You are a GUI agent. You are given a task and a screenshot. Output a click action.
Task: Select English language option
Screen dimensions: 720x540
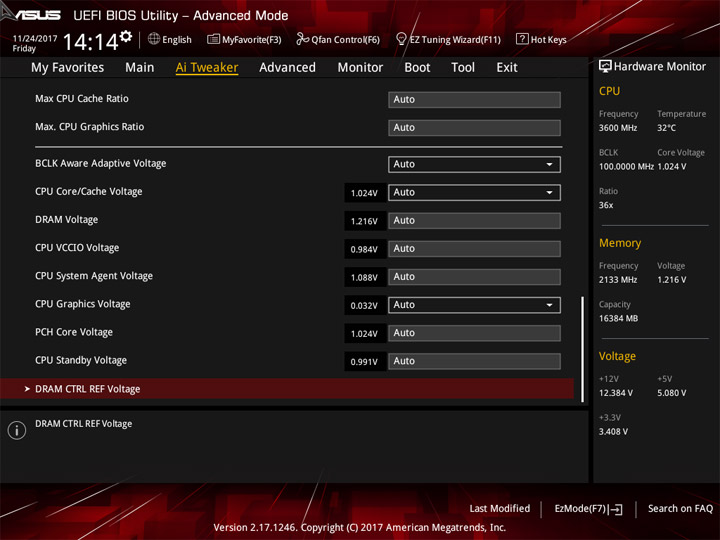click(x=176, y=39)
